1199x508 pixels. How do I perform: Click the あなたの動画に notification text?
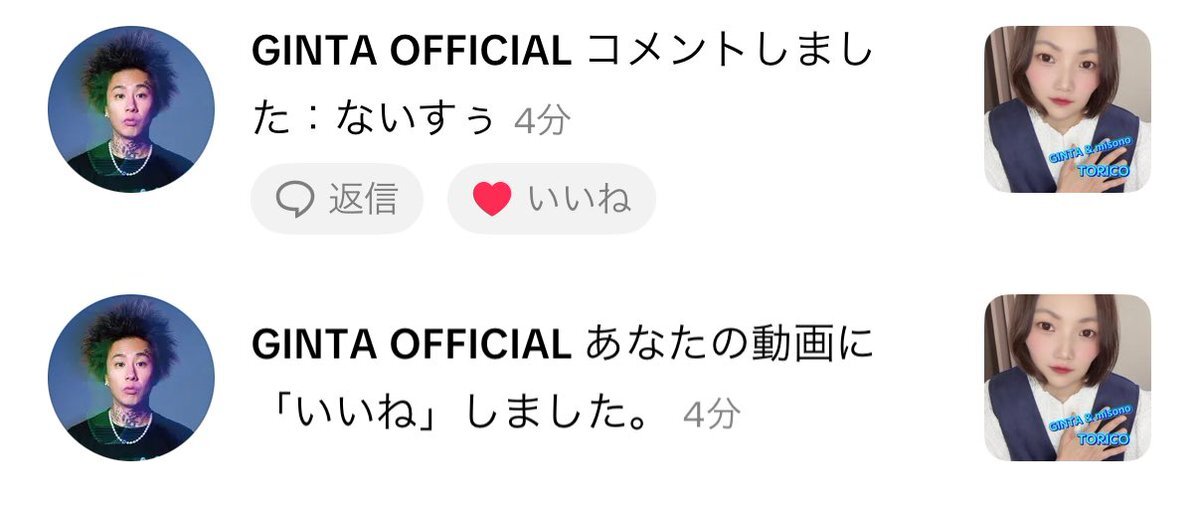tap(730, 345)
